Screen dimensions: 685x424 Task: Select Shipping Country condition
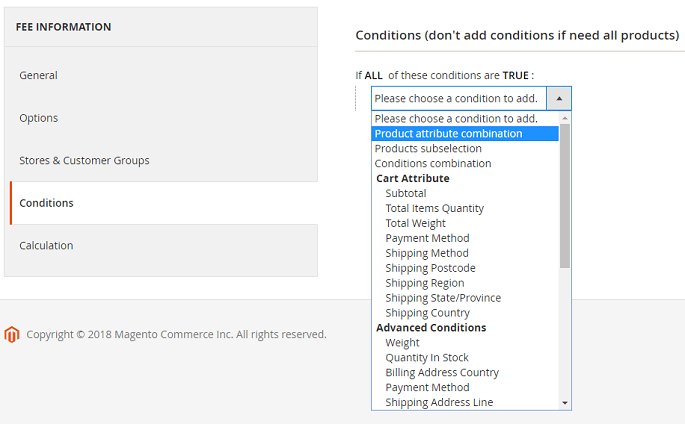click(427, 312)
